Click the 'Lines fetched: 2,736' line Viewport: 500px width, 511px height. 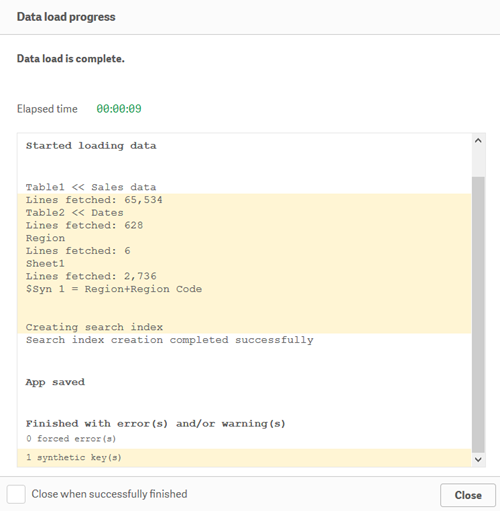(91, 276)
